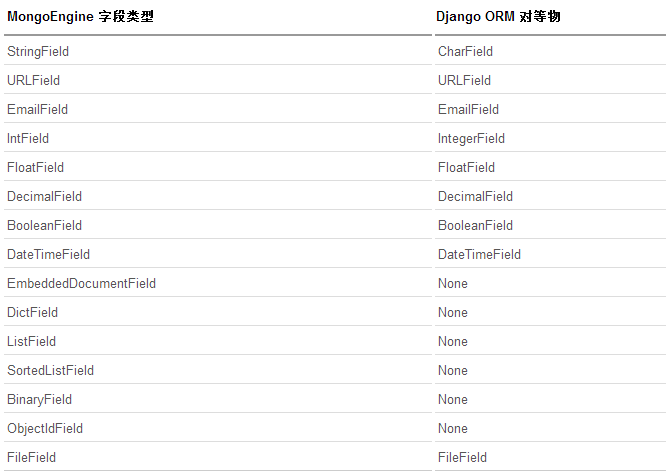Click the ObjectIdField row label
This screenshot has height=475, width=666.
45,428
